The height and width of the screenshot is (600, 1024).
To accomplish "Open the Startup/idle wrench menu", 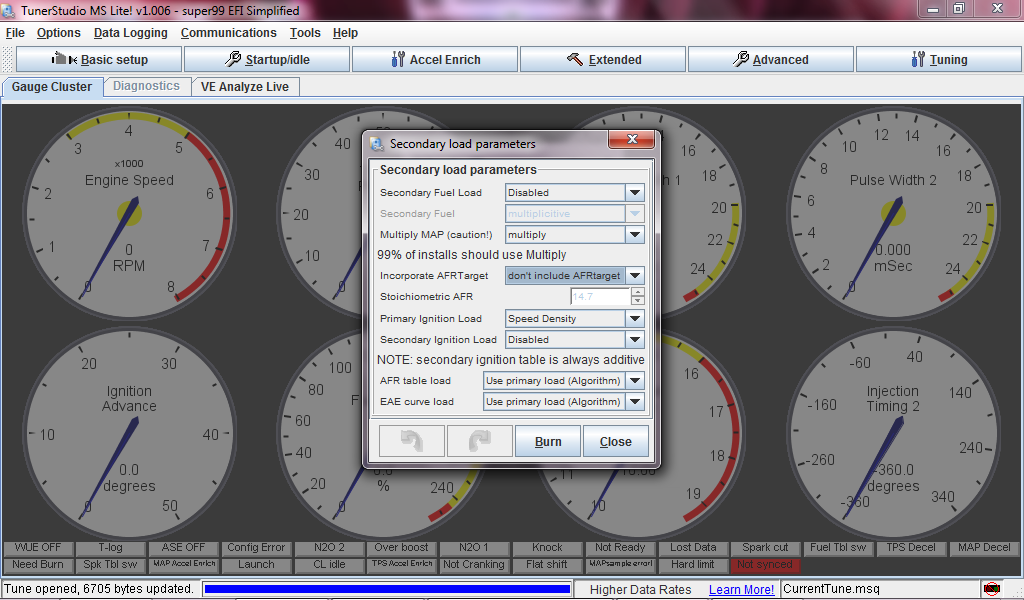I will [x=267, y=59].
